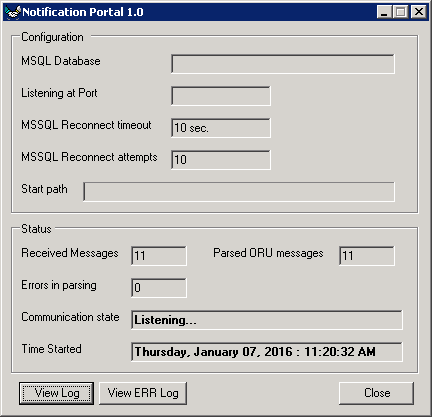Click the MSSQL Reconnect timeout field
The height and width of the screenshot is (417, 432).
(x=221, y=128)
